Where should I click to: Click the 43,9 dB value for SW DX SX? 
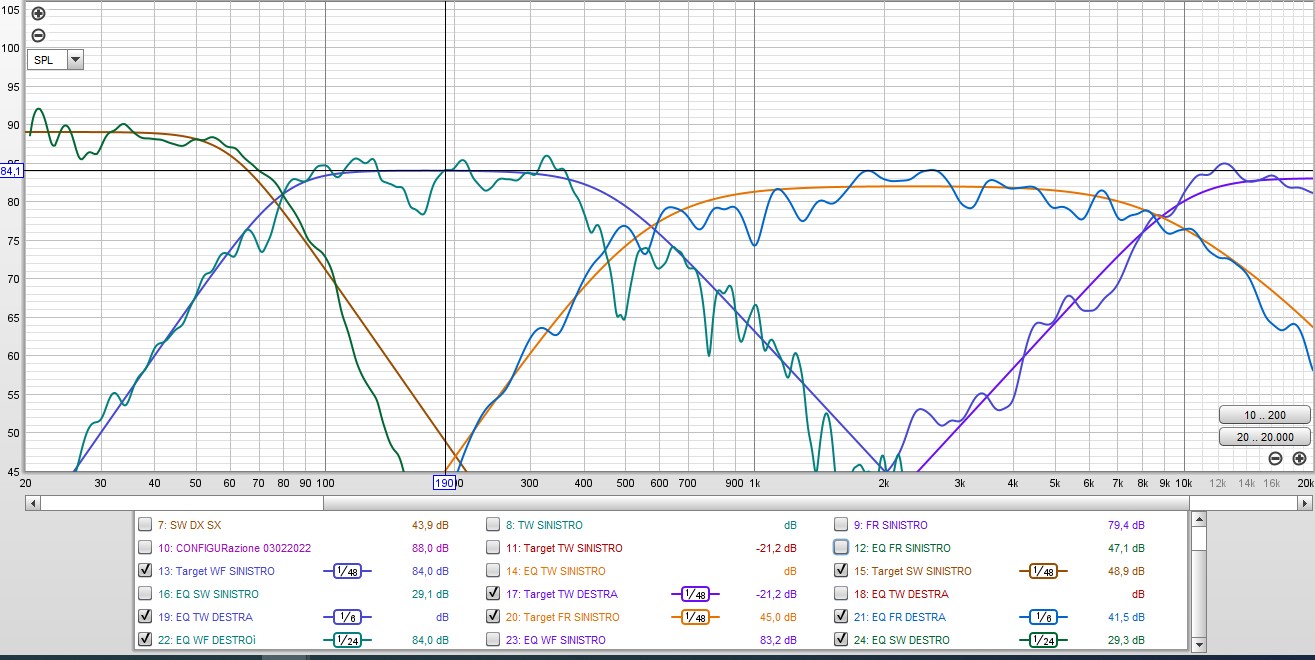[430, 525]
